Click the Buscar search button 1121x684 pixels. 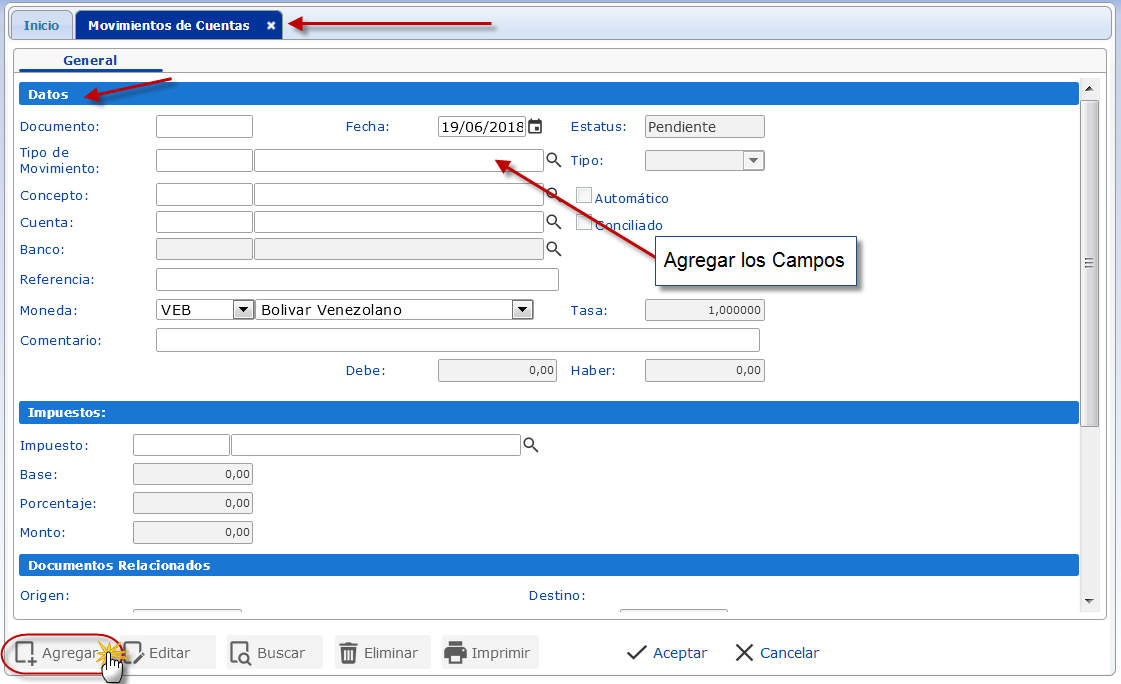point(269,653)
